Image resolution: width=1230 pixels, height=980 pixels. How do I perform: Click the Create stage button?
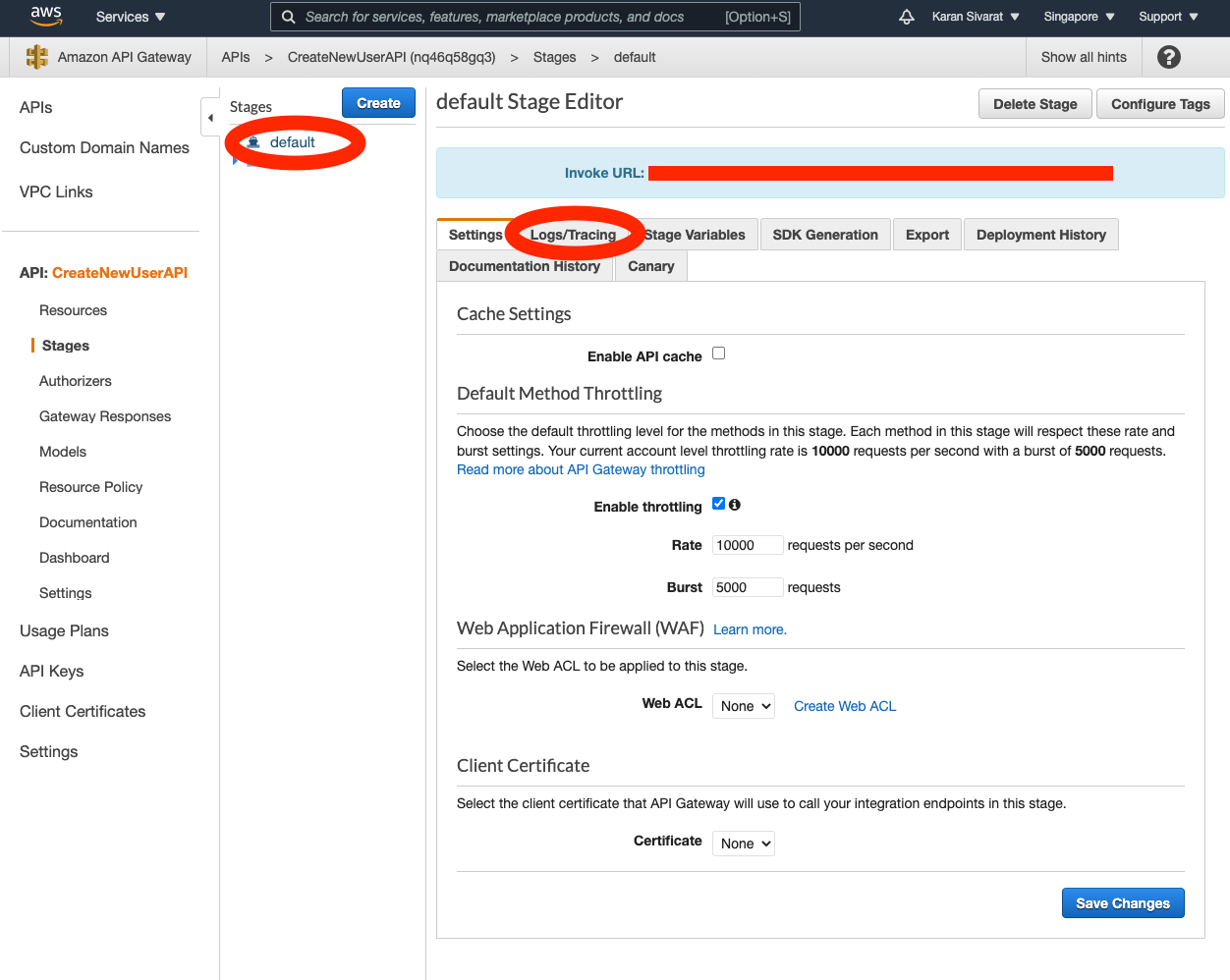coord(378,103)
